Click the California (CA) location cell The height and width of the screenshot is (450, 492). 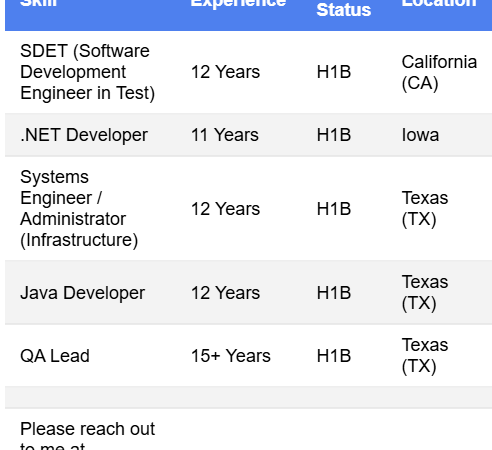439,72
